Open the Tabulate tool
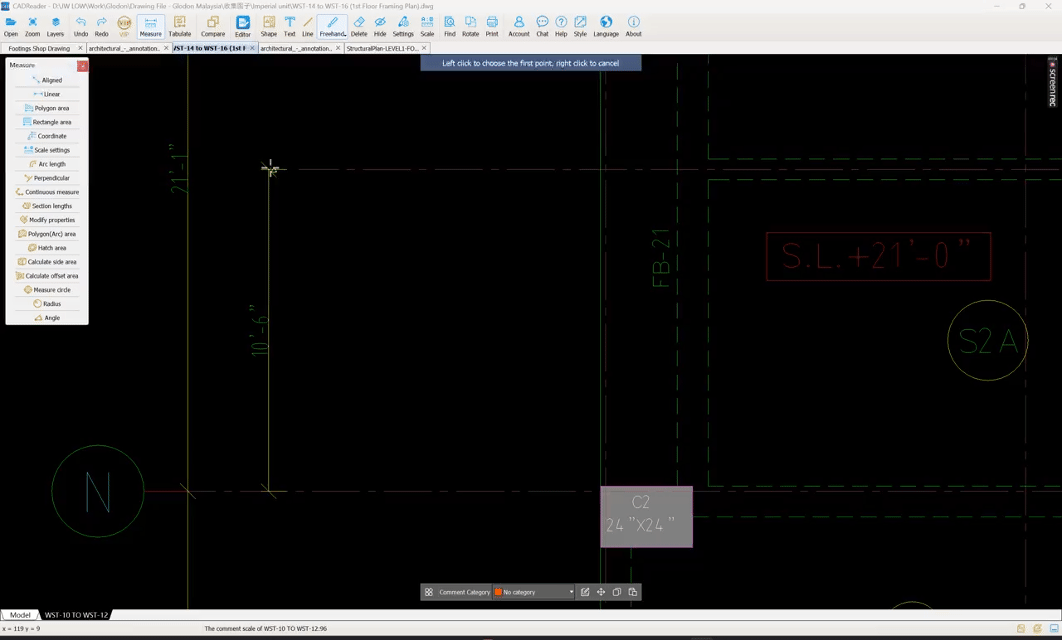Viewport: 1062px width, 640px height. point(180,26)
